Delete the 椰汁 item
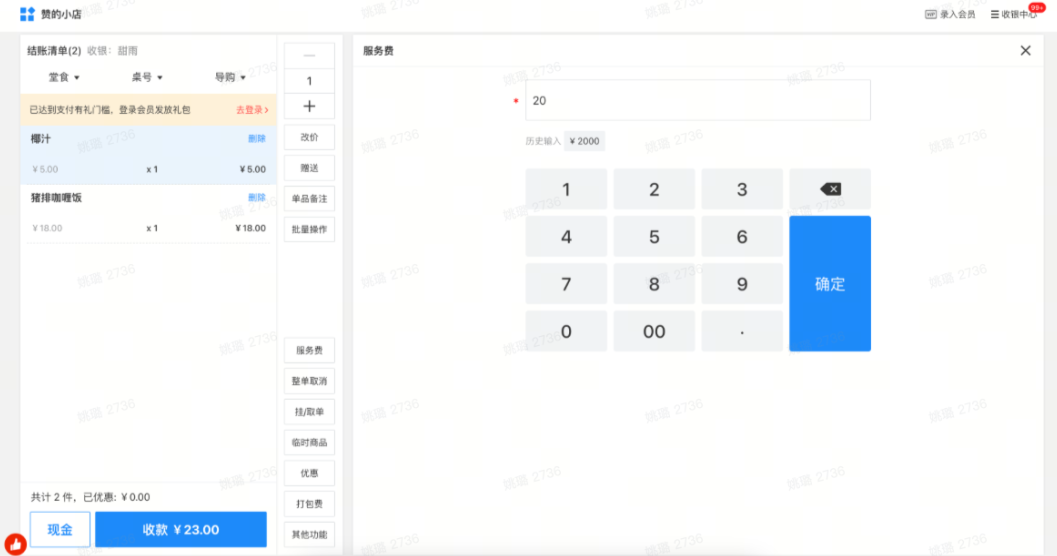 pos(257,138)
